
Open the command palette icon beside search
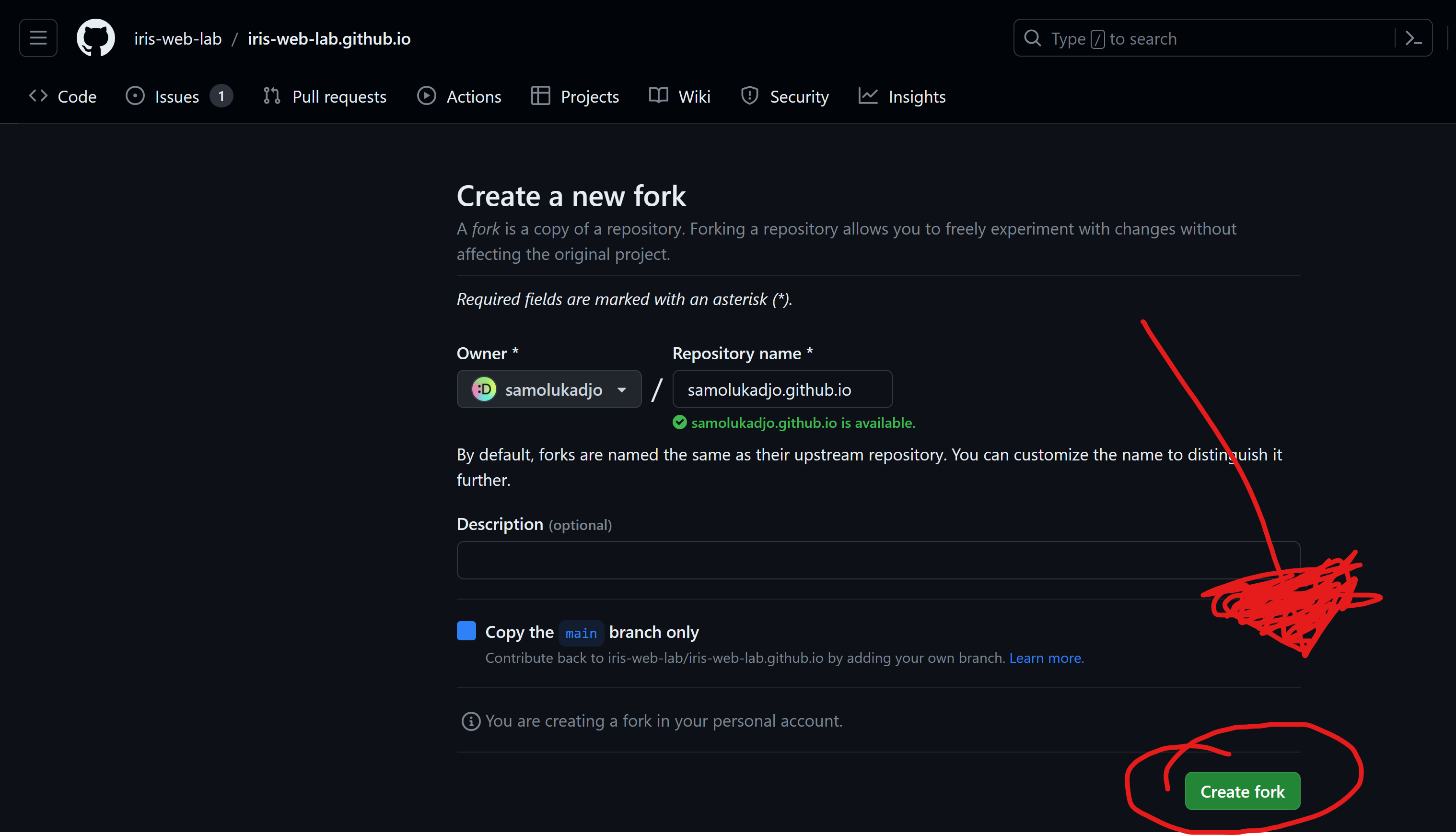point(1413,37)
